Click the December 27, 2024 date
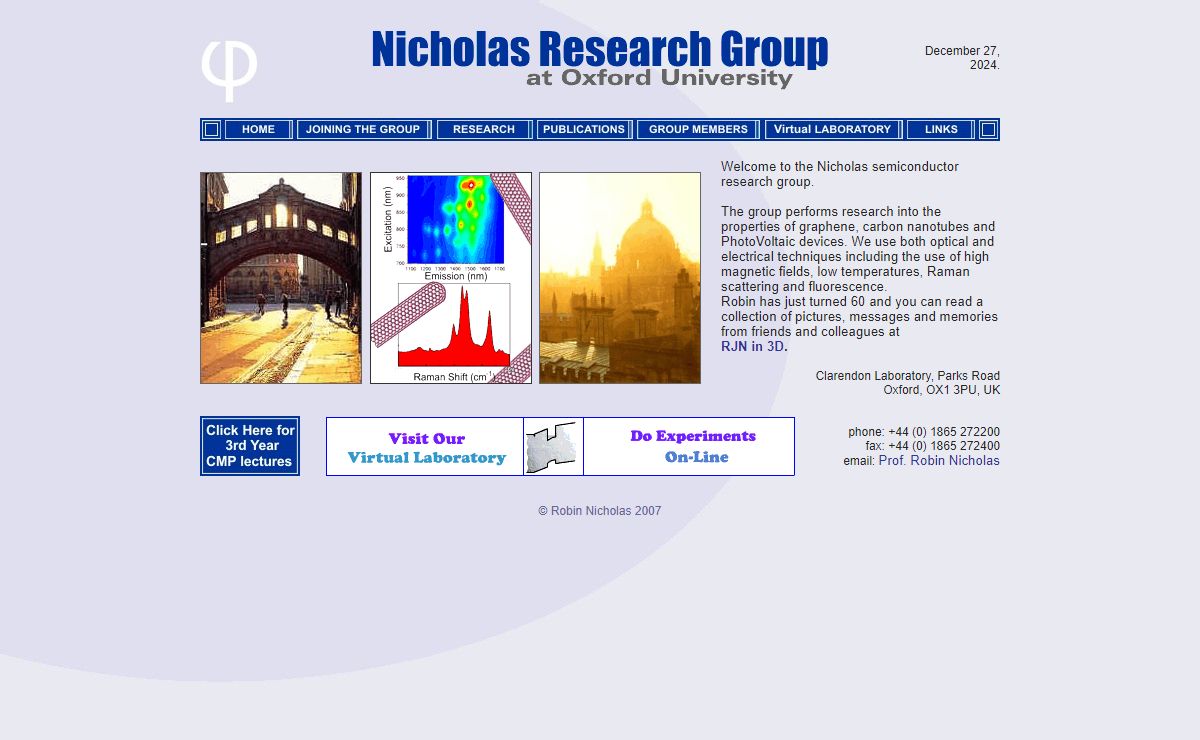1200x740 pixels. click(962, 58)
